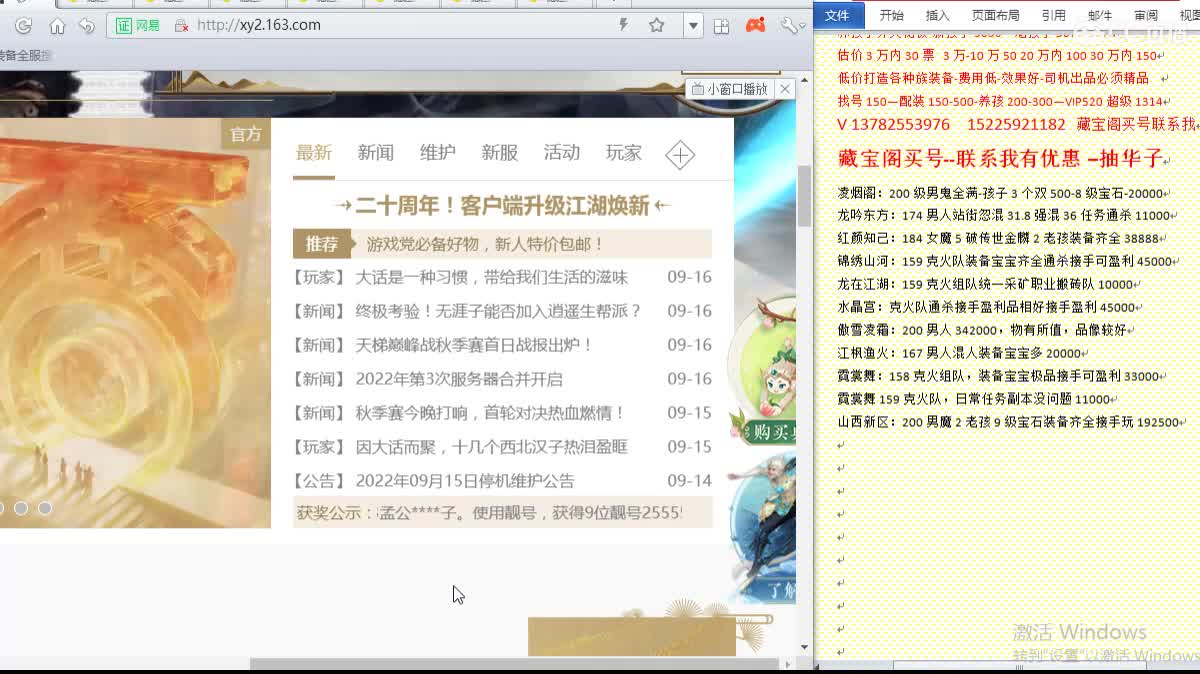Click the line starting 红颜知己：184女魔
The height and width of the screenshot is (674, 1200).
pyautogui.click(x=998, y=239)
